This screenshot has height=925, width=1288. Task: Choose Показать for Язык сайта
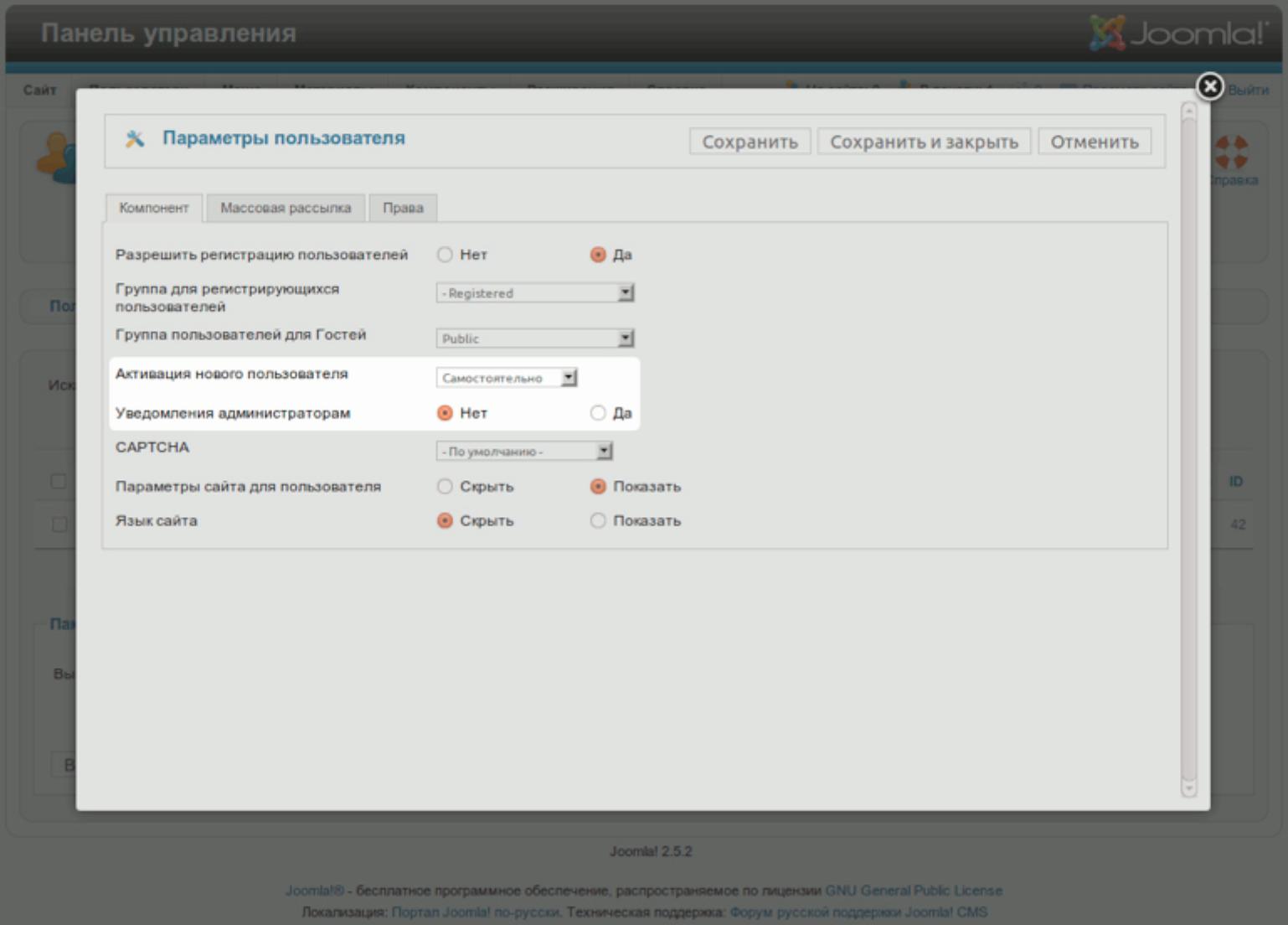tap(598, 521)
